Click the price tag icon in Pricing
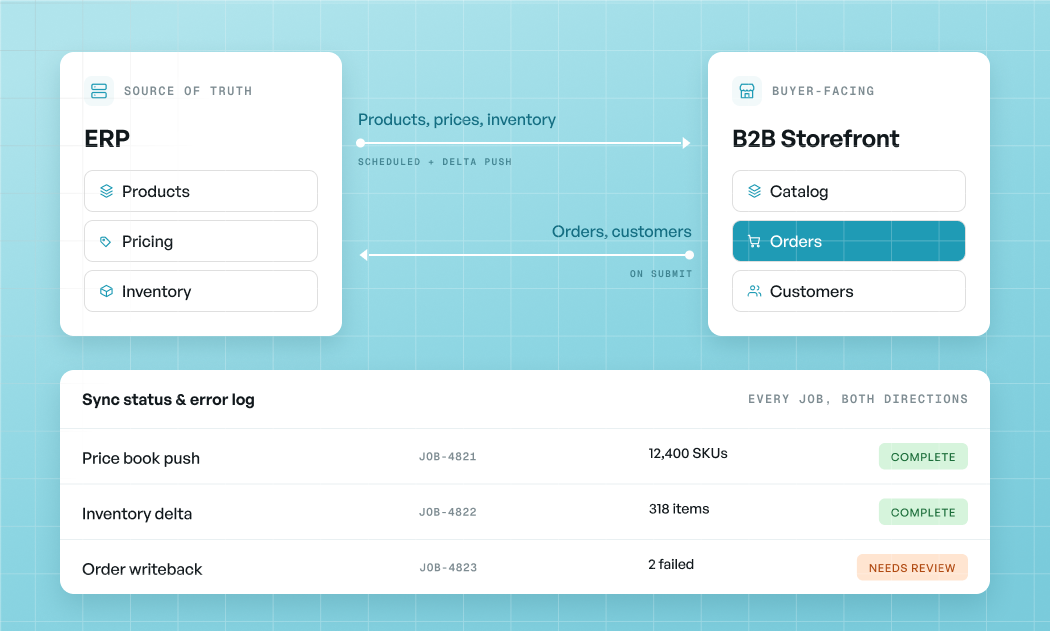1050x631 pixels. pyautogui.click(x=106, y=241)
